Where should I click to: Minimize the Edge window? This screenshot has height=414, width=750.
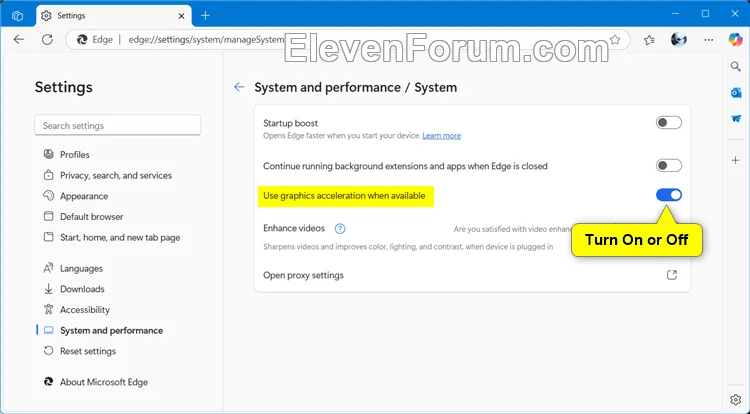point(675,14)
